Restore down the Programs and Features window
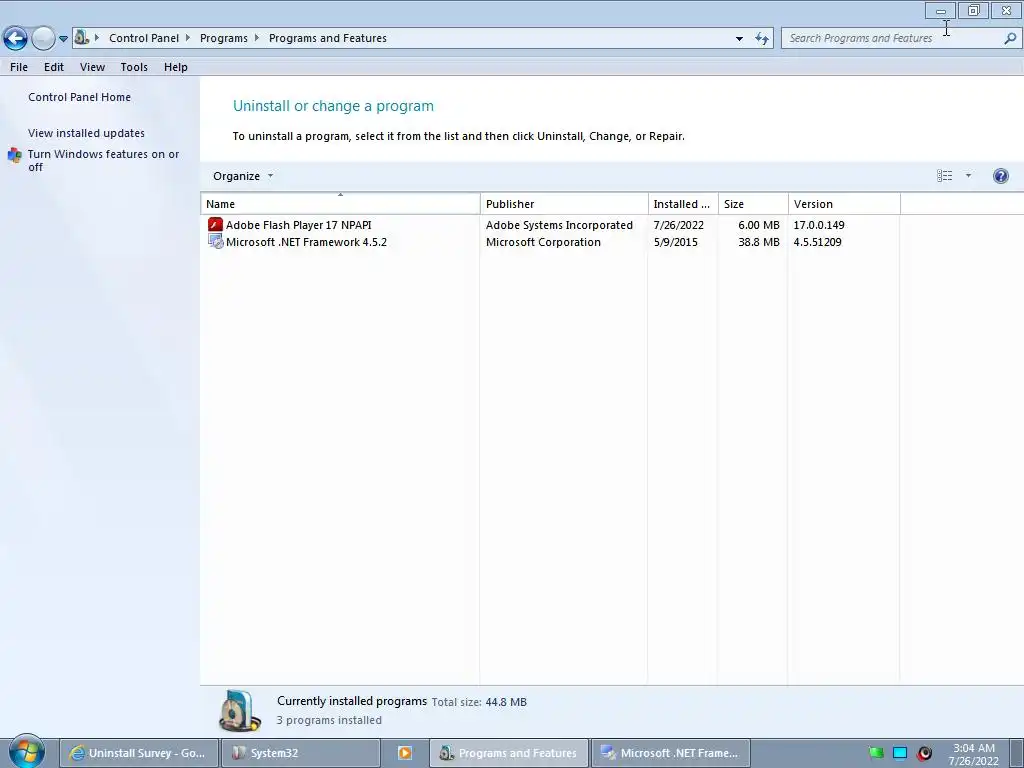 pos(973,10)
